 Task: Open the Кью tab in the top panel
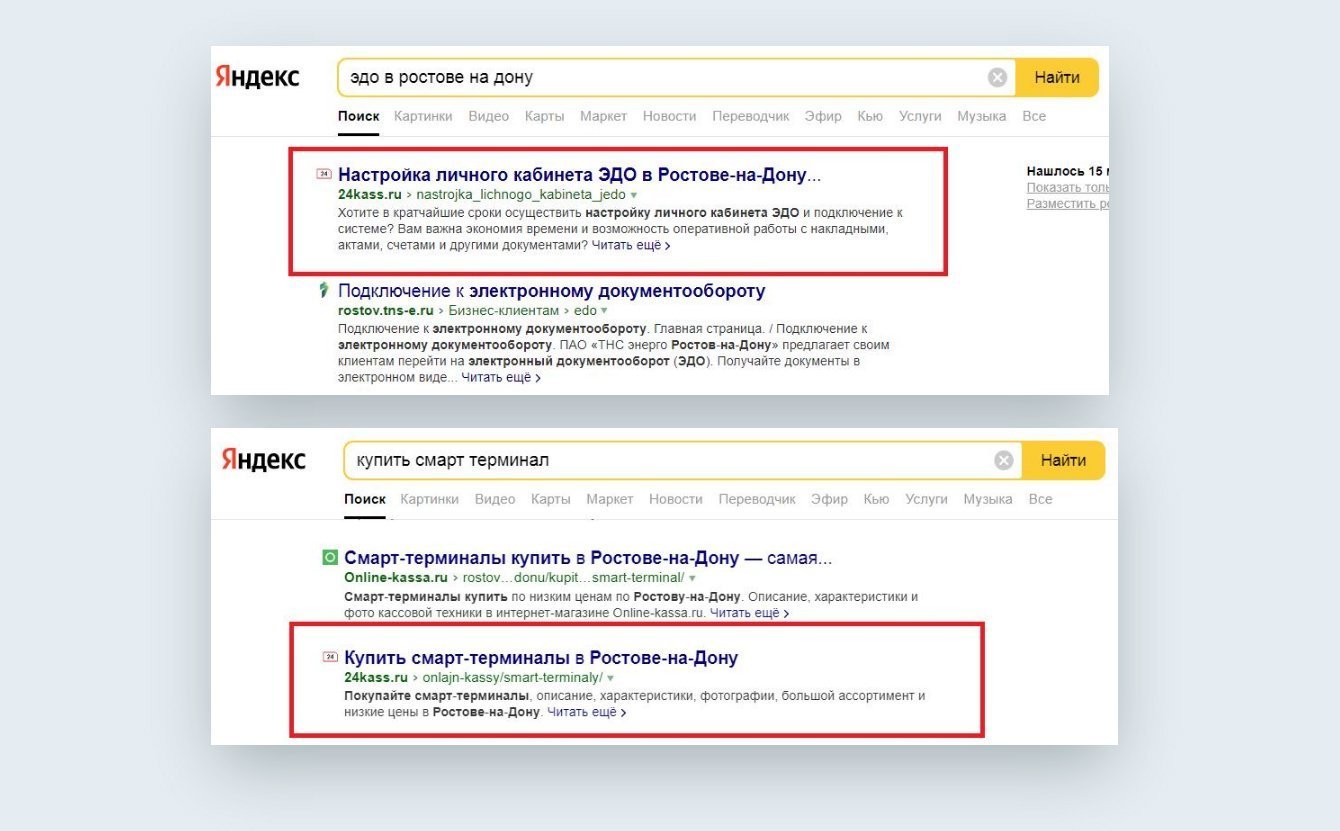(870, 116)
